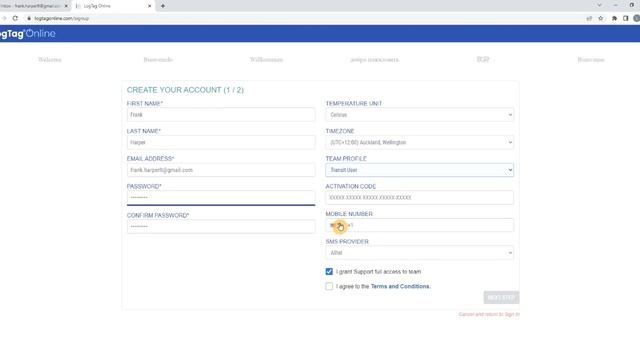Image resolution: width=640 pixels, height=360 pixels.
Task: Click Cancel and return to Sign In
Action: pyautogui.click(x=489, y=314)
